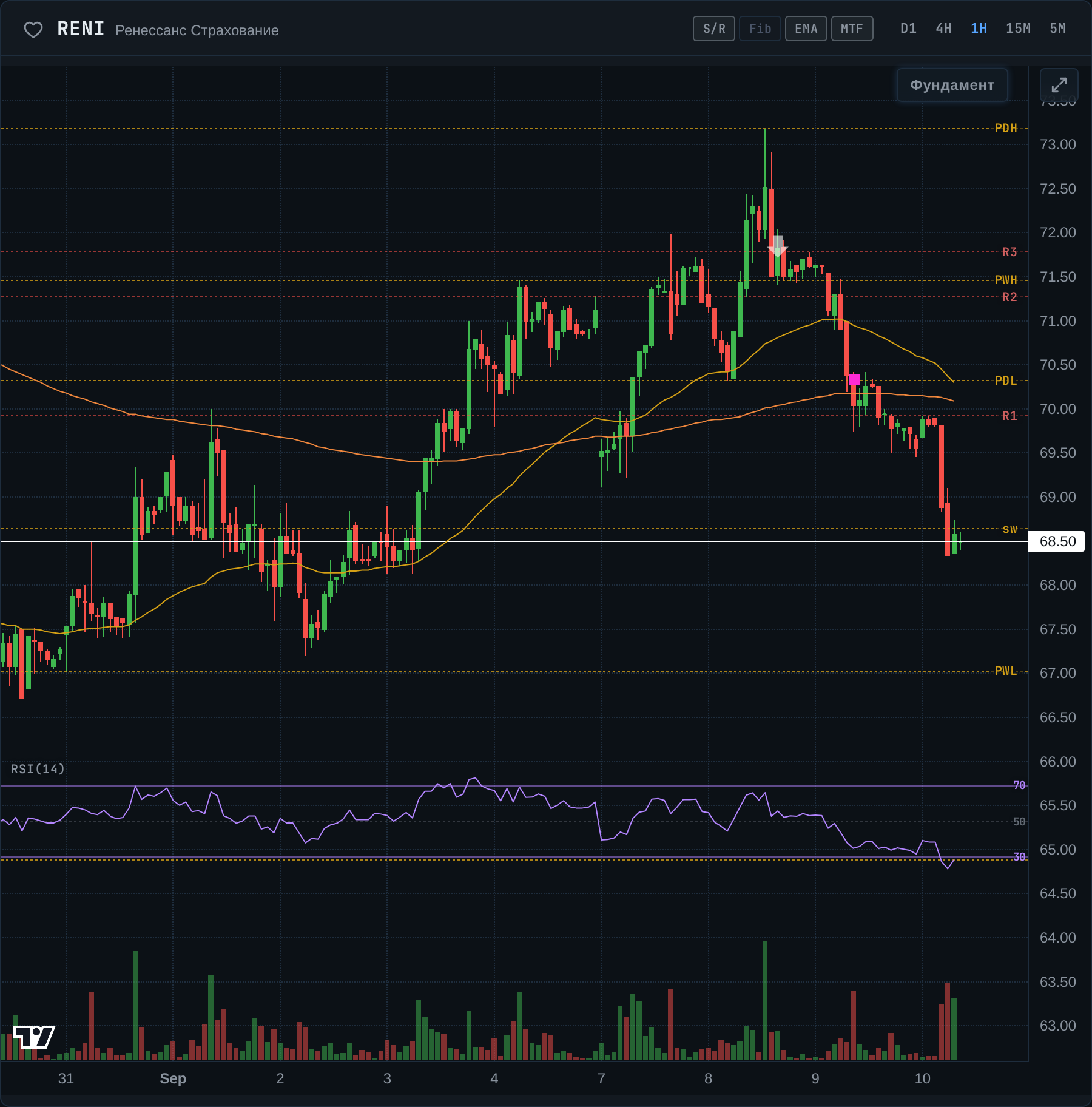Open the TradingView logo link
1092x1107 pixels.
tap(34, 1037)
